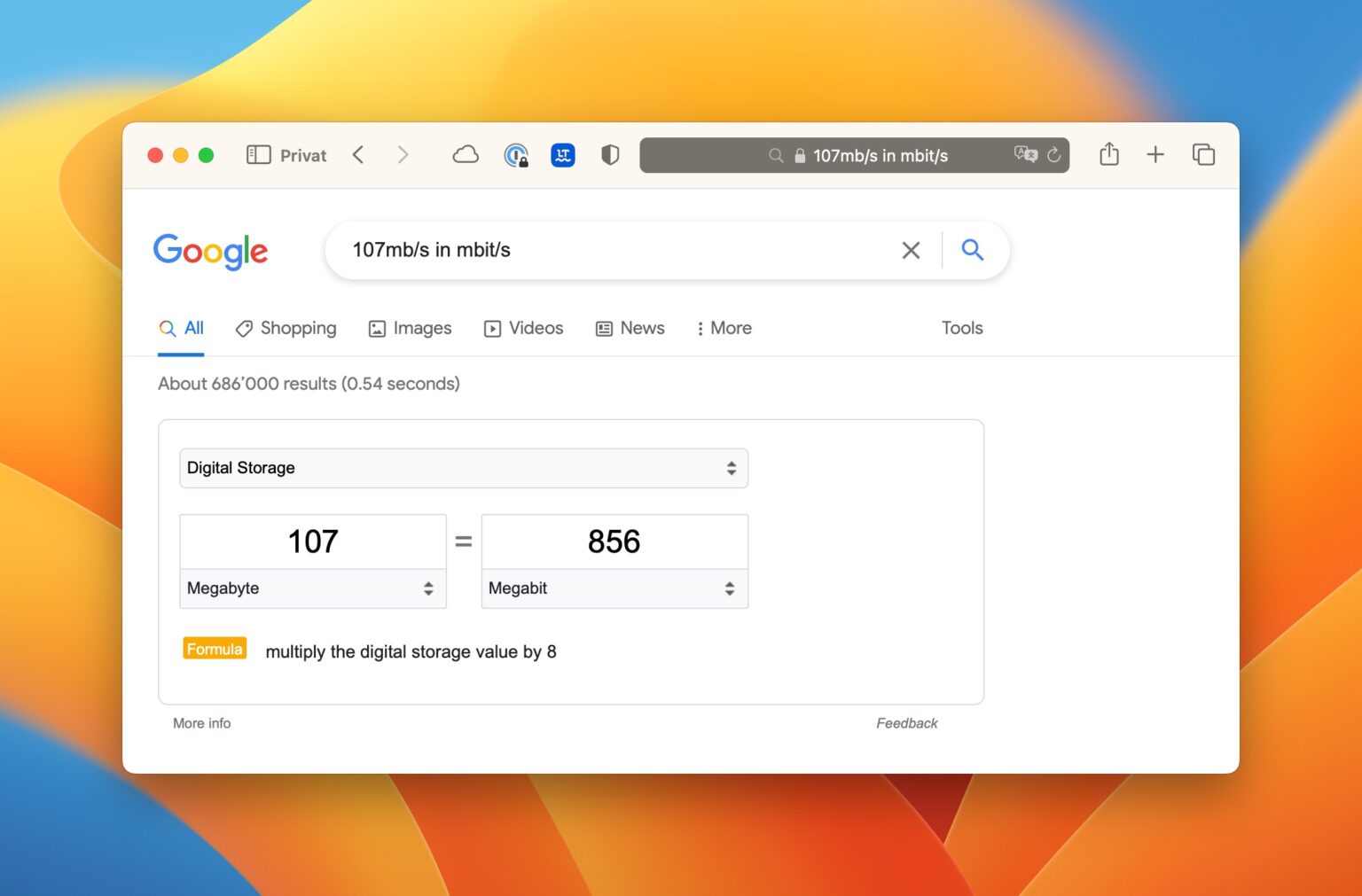Viewport: 1362px width, 896px height.
Task: Click the More info link
Action: 201,723
